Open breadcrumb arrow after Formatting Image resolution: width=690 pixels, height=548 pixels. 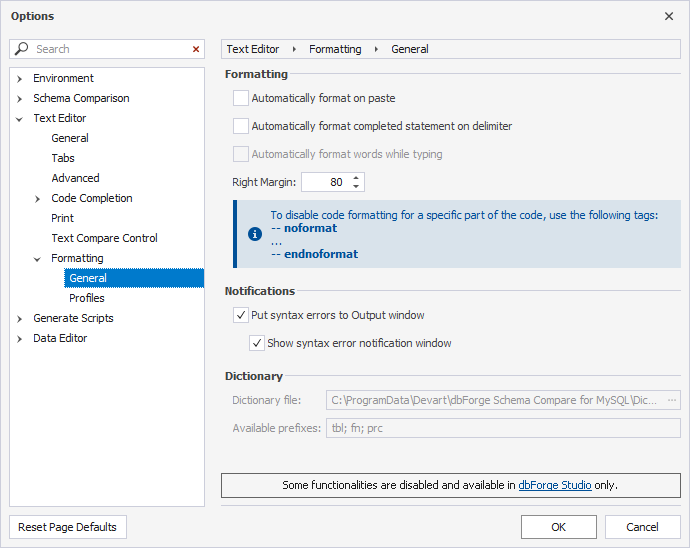pyautogui.click(x=376, y=49)
